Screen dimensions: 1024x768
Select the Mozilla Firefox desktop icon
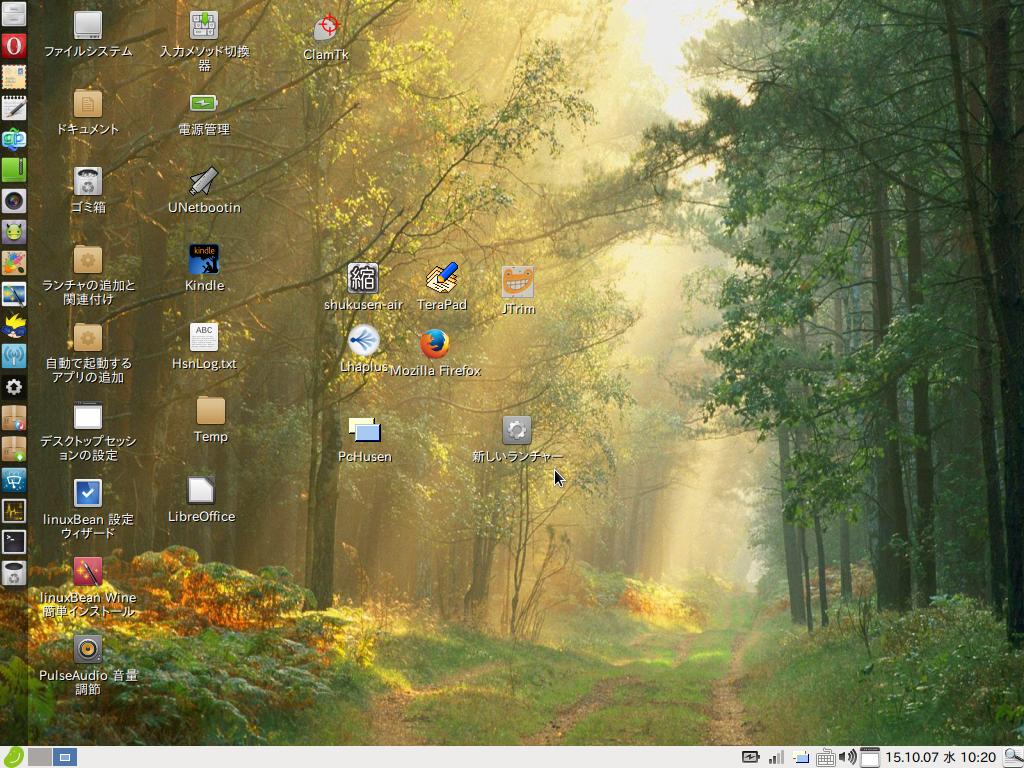tap(435, 353)
